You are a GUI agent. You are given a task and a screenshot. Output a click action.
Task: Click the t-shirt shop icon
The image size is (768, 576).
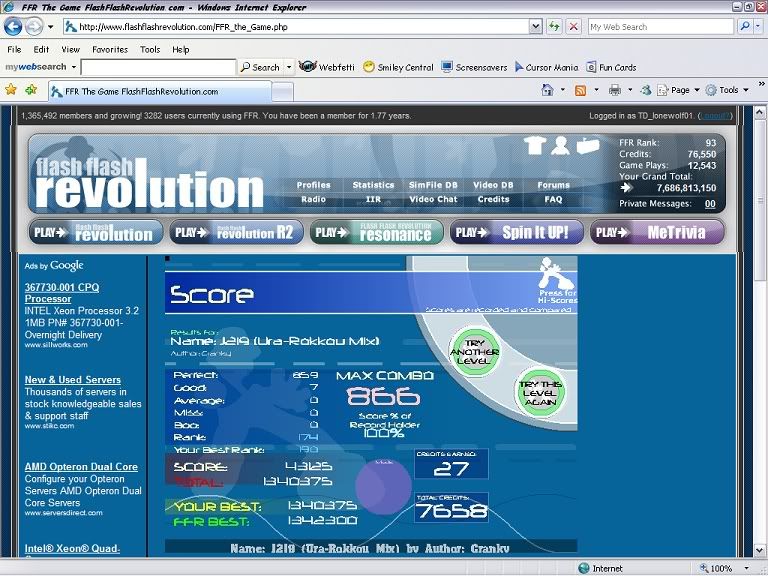535,146
